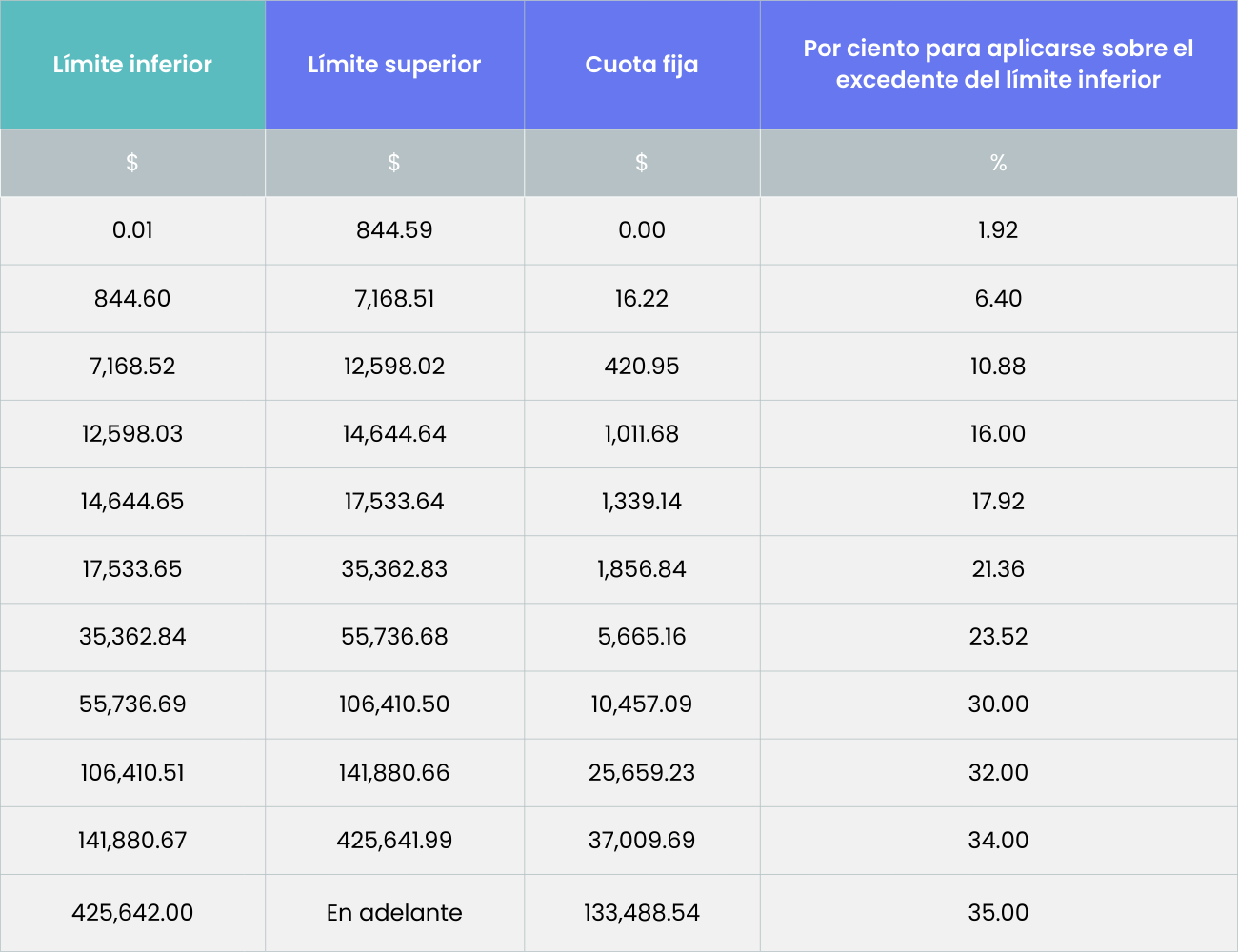This screenshot has height=952, width=1238.
Task: Click lower limit value 844.60
Action: click(x=132, y=298)
